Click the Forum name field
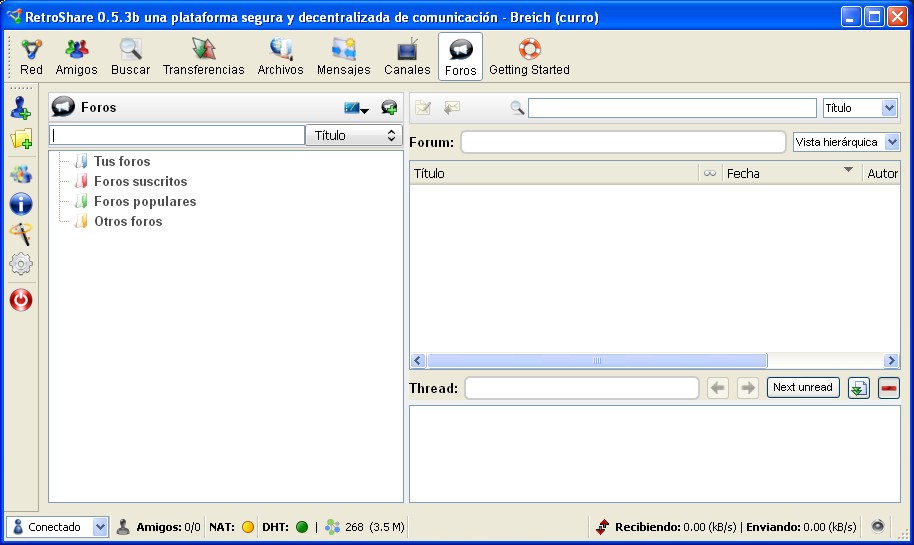This screenshot has height=545, width=914. [623, 142]
